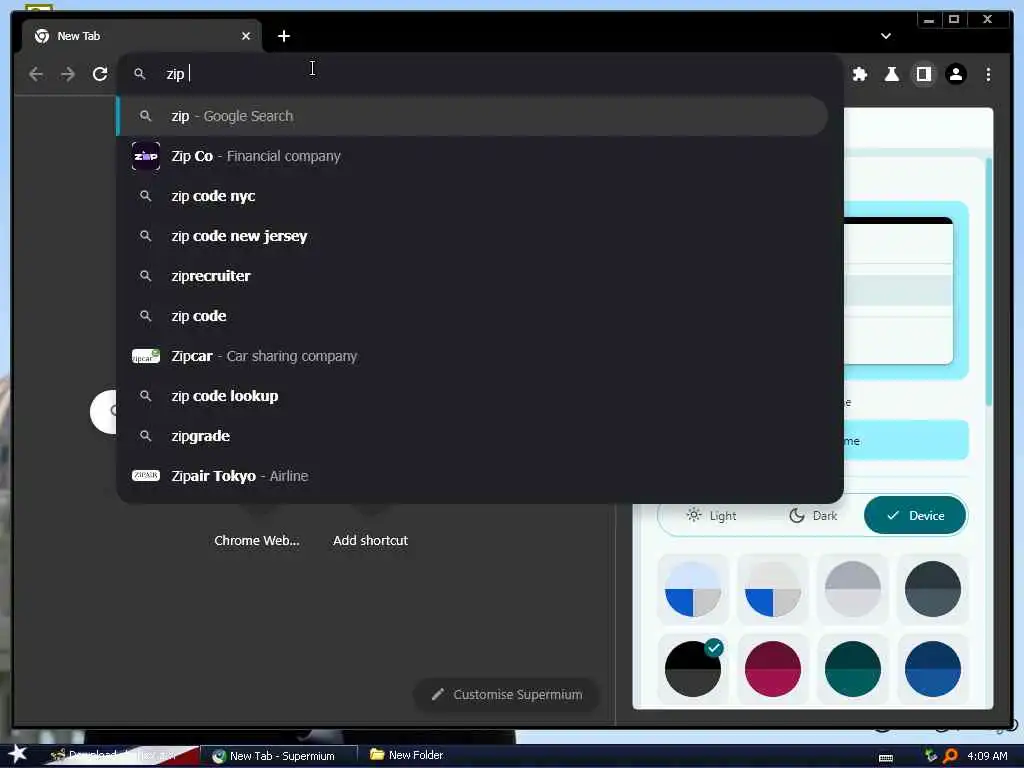Switch theme mode to Dark
The height and width of the screenshot is (768, 1024).
(812, 515)
